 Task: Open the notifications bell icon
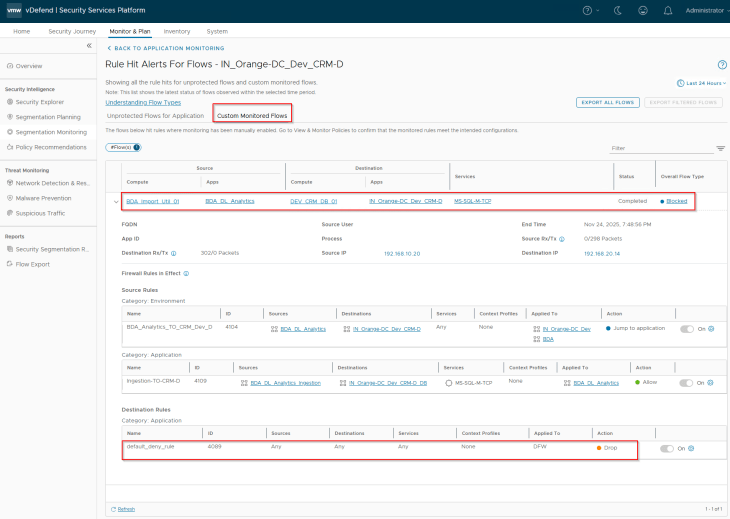click(667, 10)
